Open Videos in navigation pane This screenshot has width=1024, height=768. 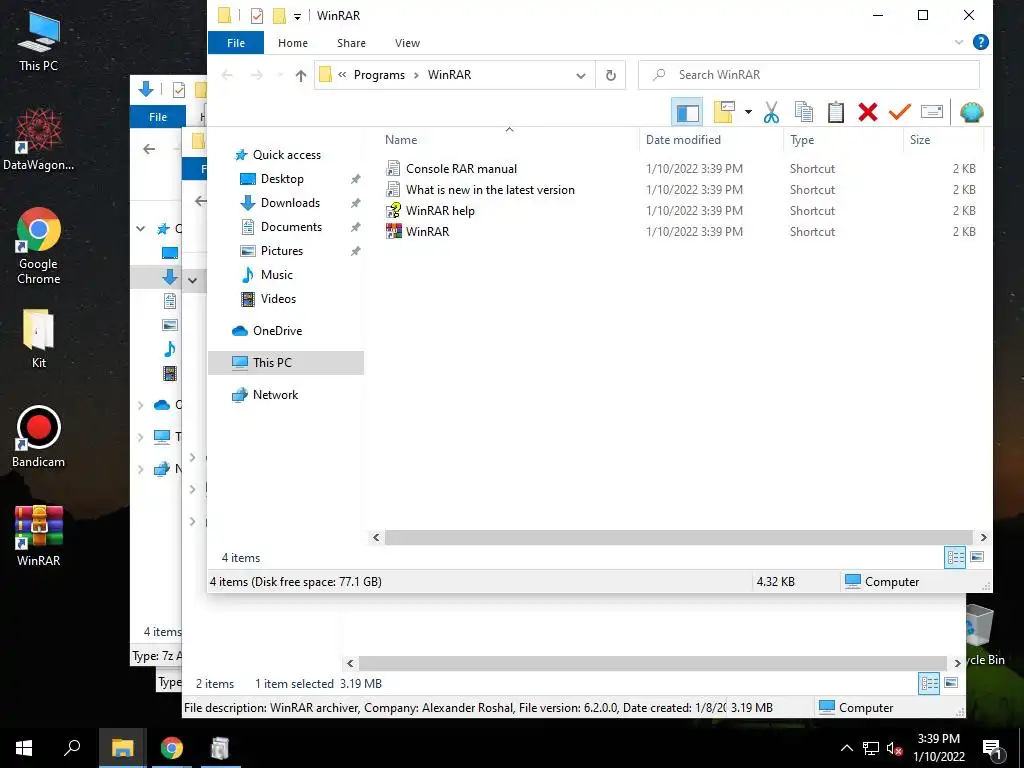[278, 299]
